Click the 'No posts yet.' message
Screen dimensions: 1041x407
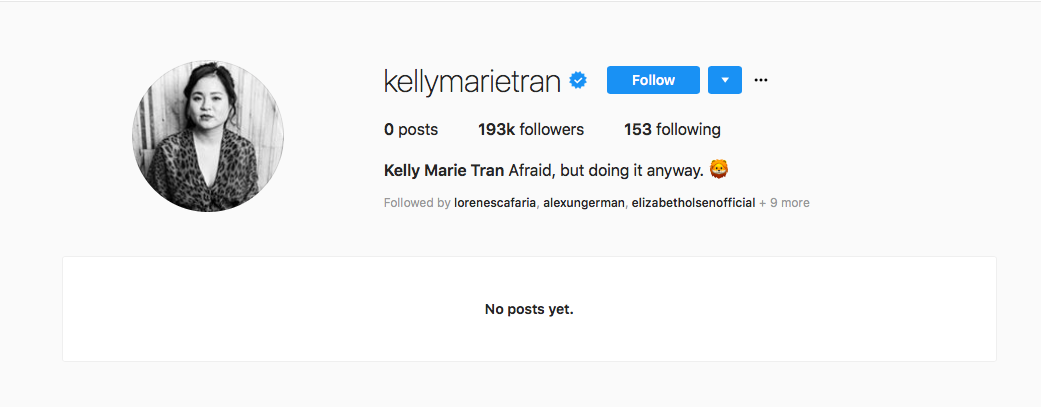[x=529, y=309]
